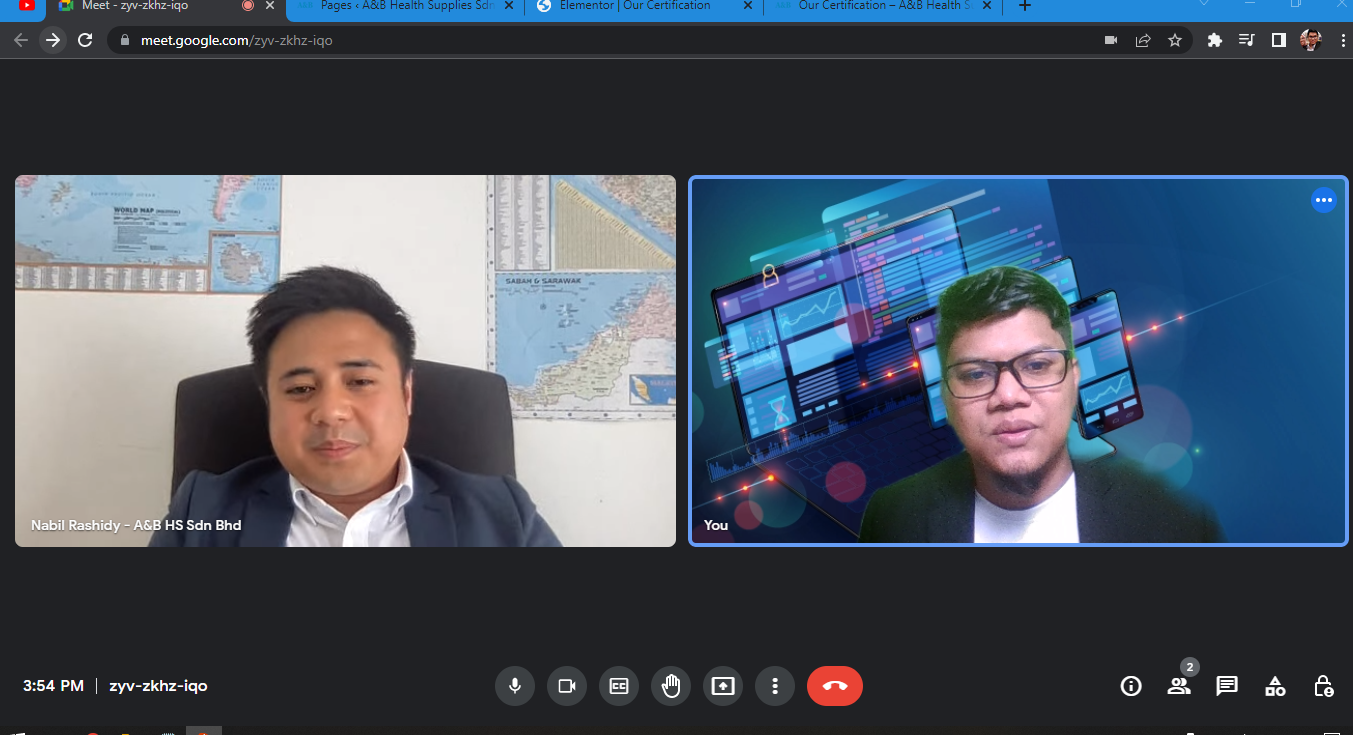
Task: Switch to the Meet - zyv-zkhz-iqo tab
Action: tap(150, 6)
